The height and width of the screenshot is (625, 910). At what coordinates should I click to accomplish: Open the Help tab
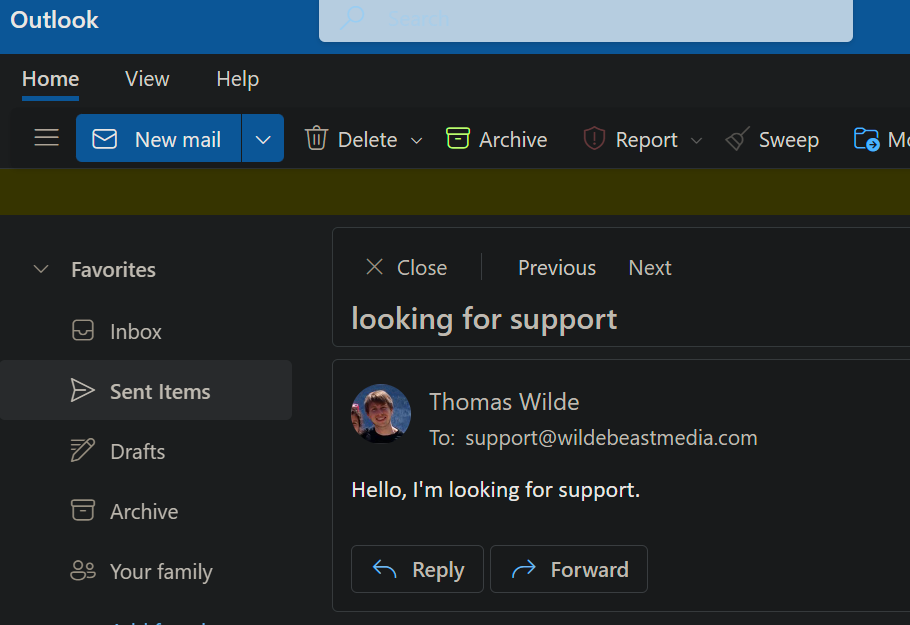tap(237, 79)
